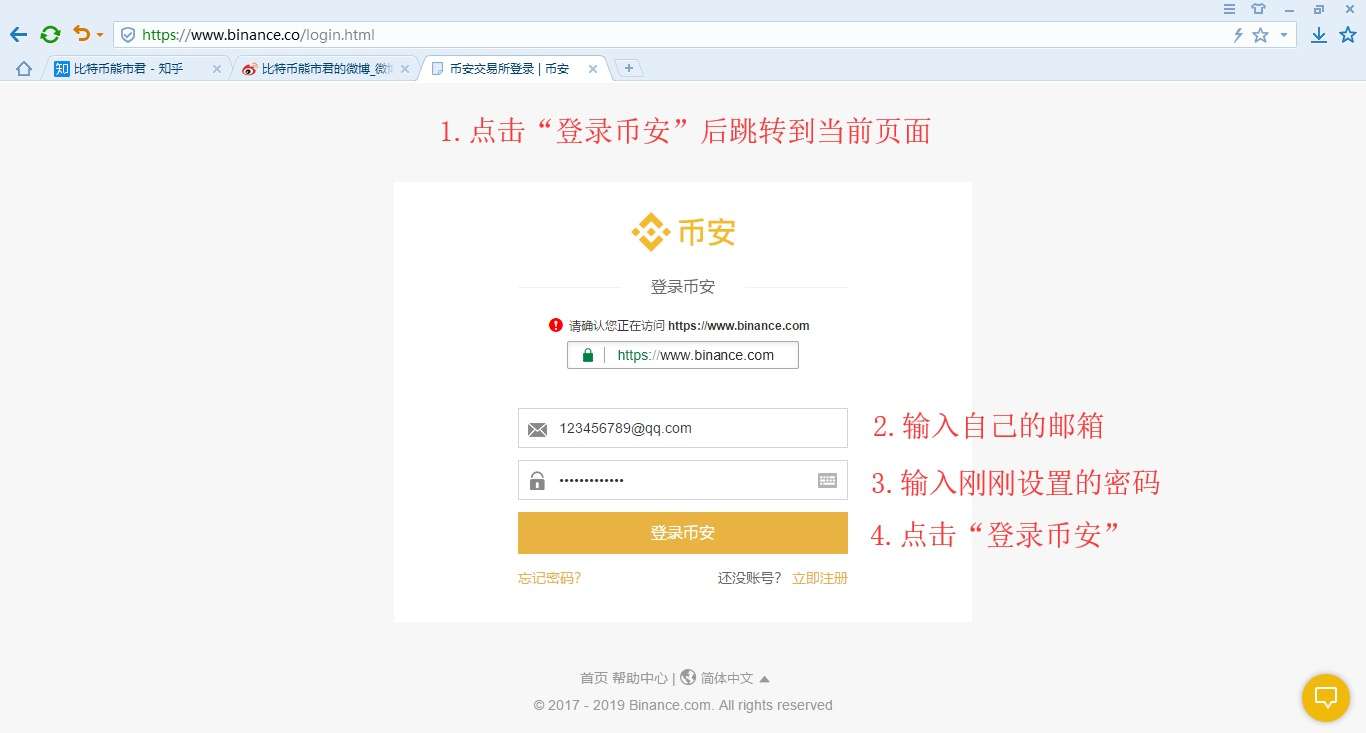Open the browser hamburger menu
Viewport: 1366px width, 733px height.
pyautogui.click(x=1229, y=8)
